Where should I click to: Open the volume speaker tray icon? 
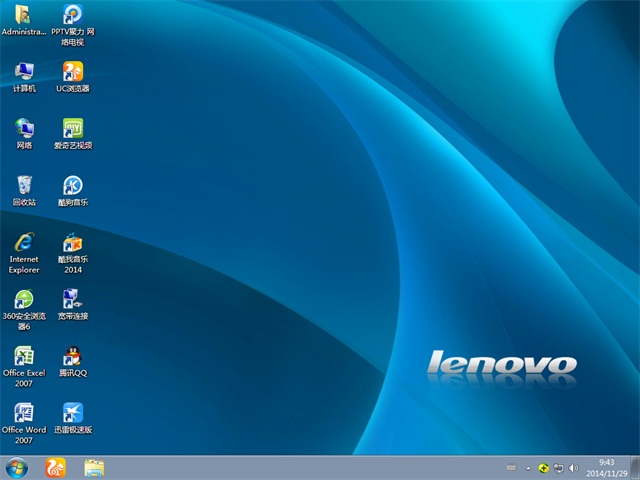tap(573, 467)
